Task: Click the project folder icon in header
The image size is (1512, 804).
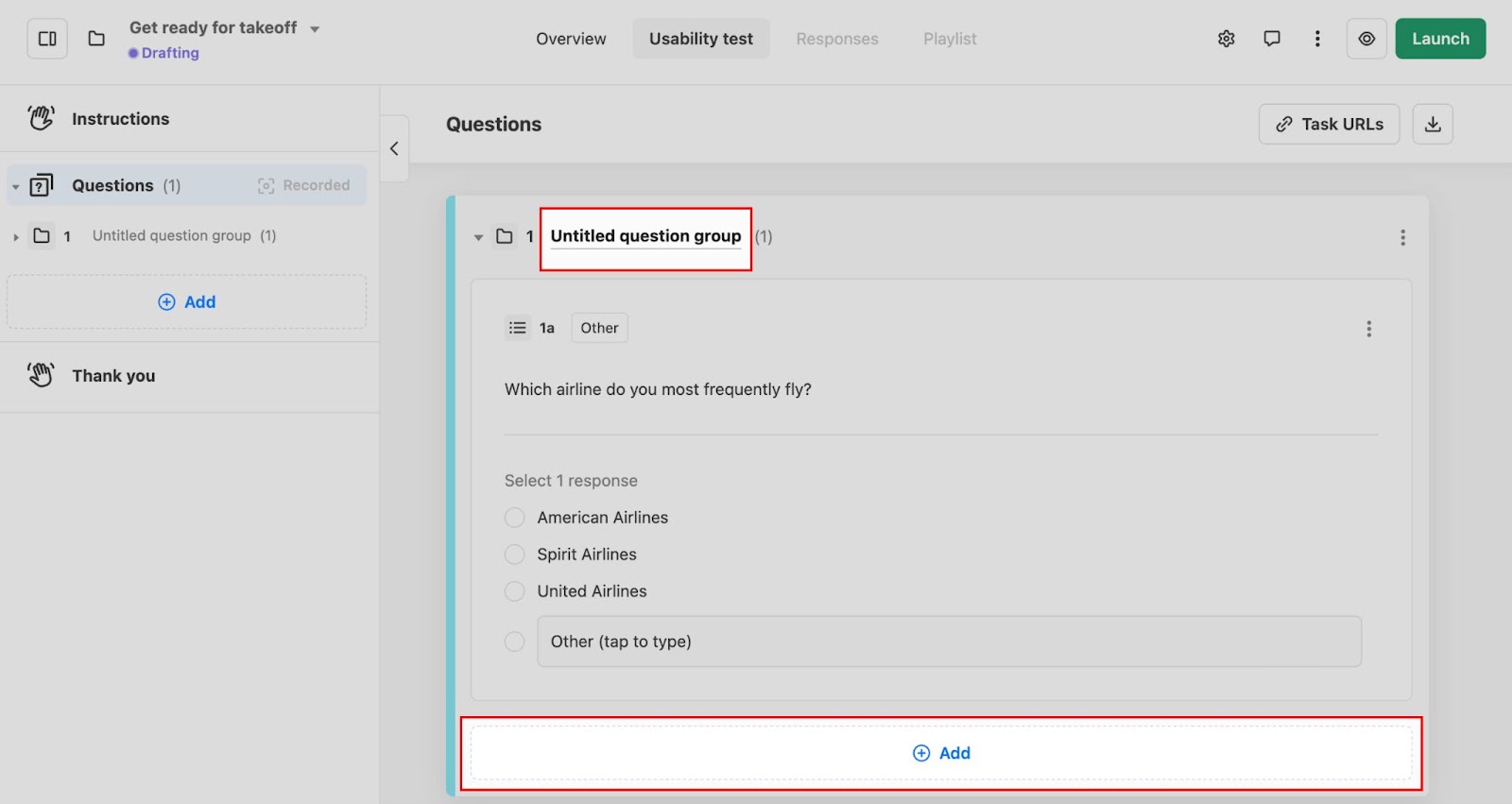Action: (x=96, y=39)
